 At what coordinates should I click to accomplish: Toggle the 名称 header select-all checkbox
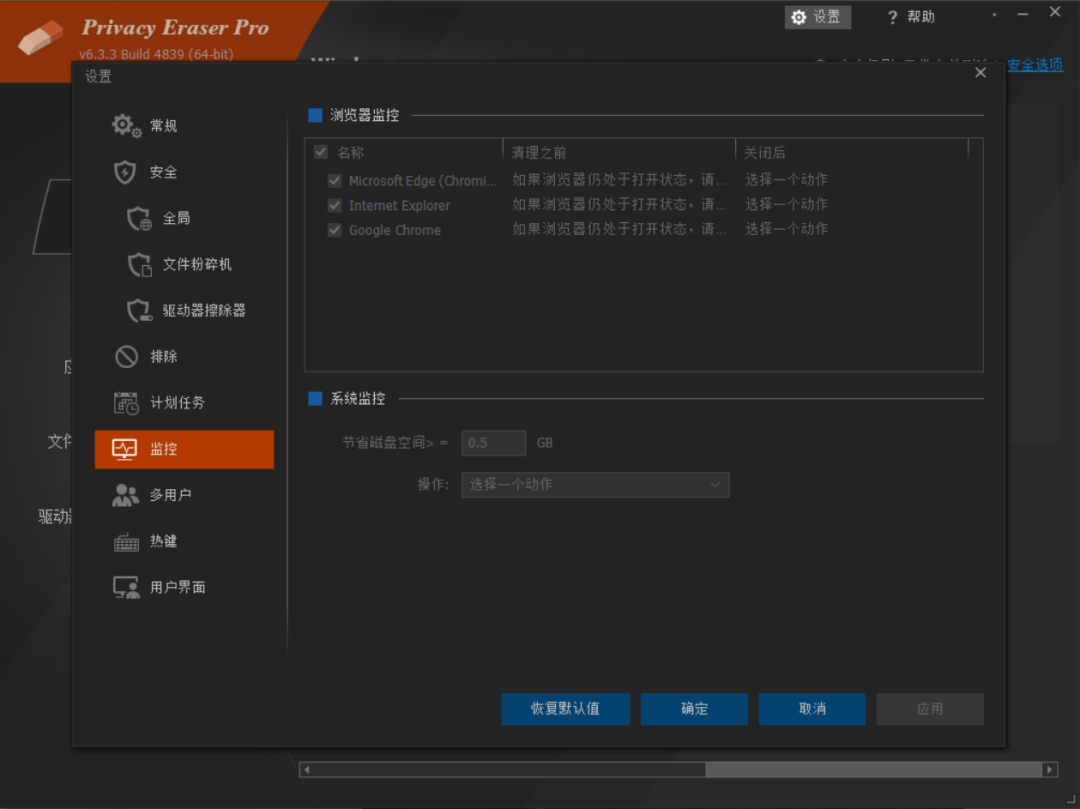pos(320,152)
